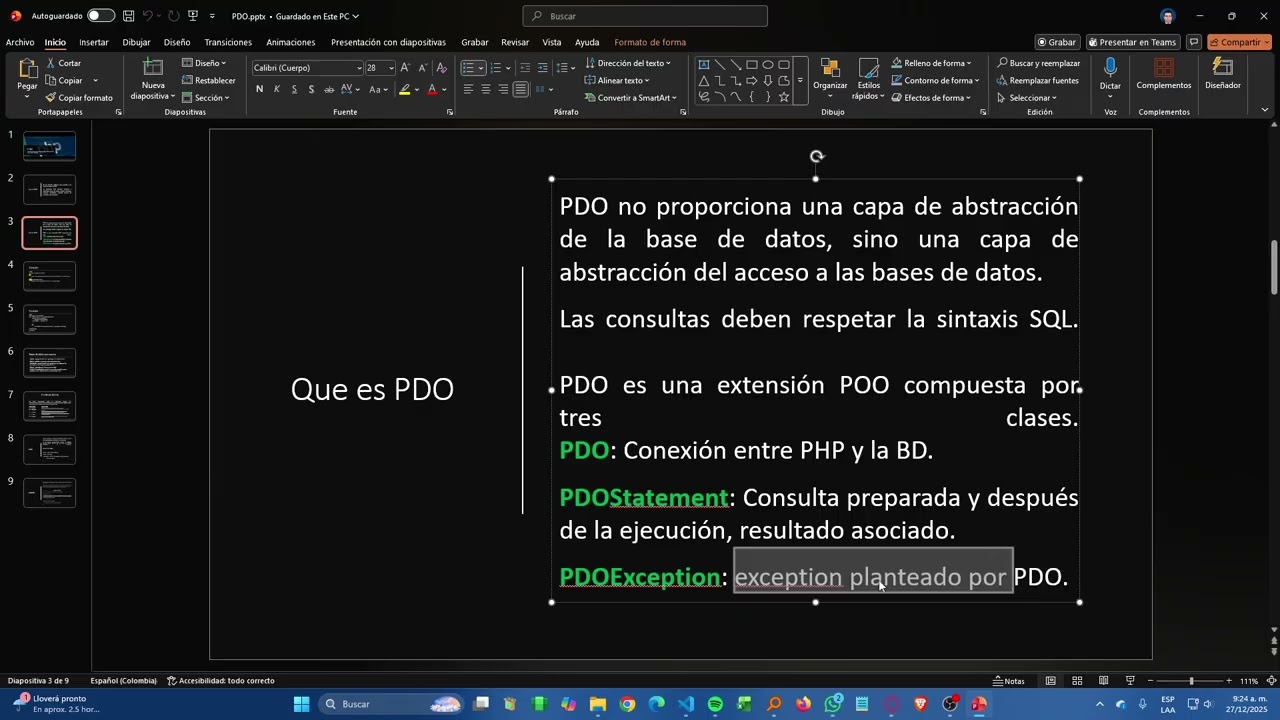The height and width of the screenshot is (720, 1280).
Task: Toggle italic (K) formatting
Action: 277,89
